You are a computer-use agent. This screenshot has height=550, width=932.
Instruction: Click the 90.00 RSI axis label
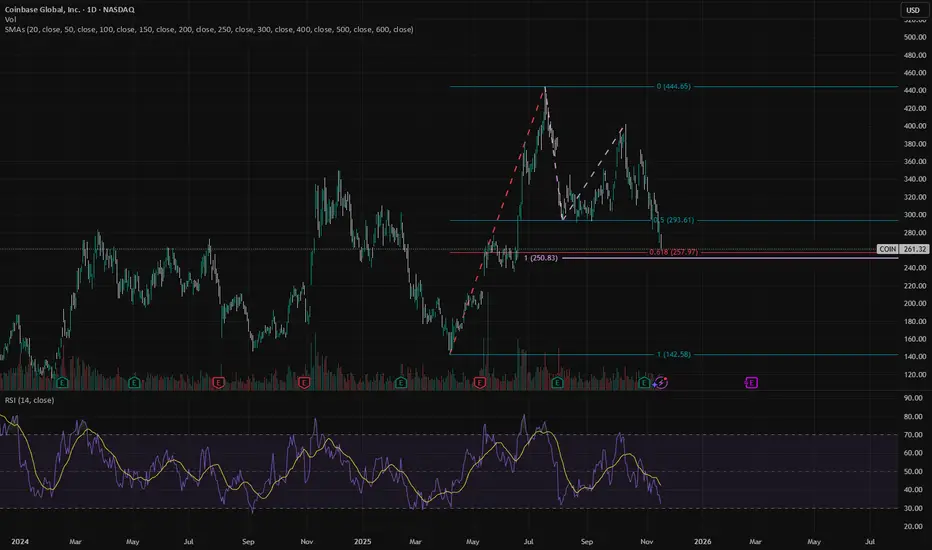point(913,398)
